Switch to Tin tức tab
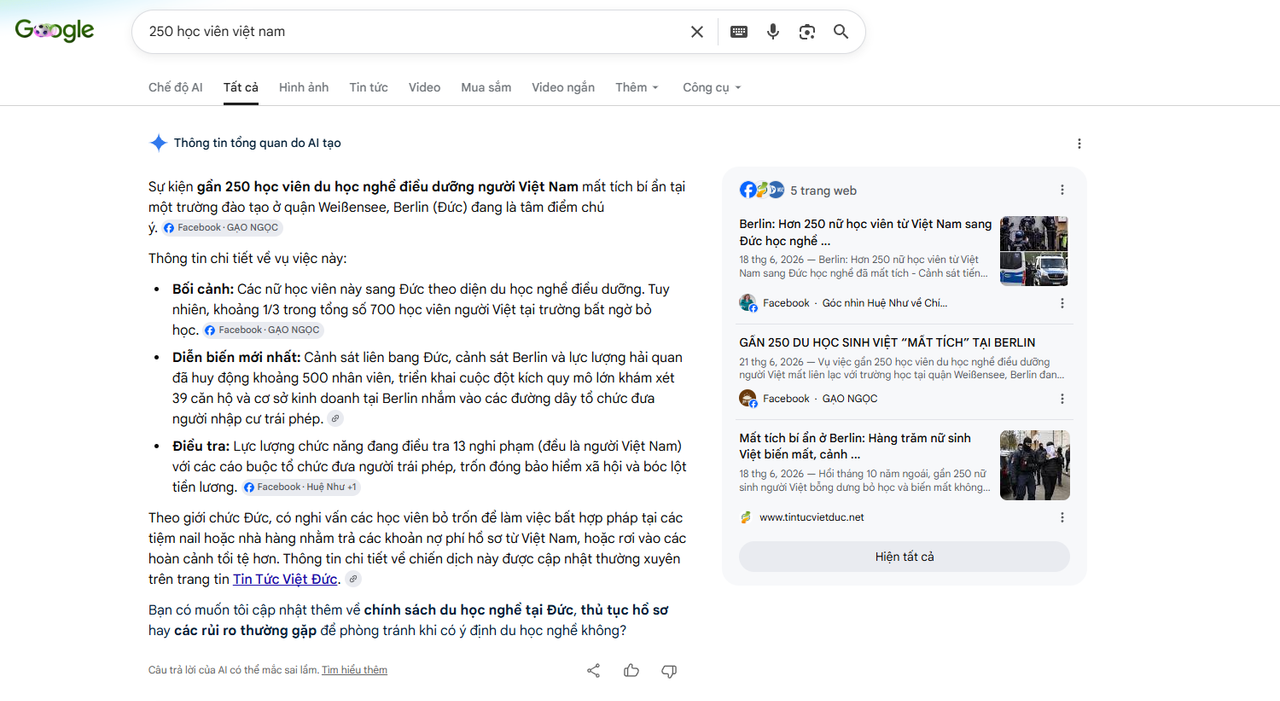 click(369, 87)
